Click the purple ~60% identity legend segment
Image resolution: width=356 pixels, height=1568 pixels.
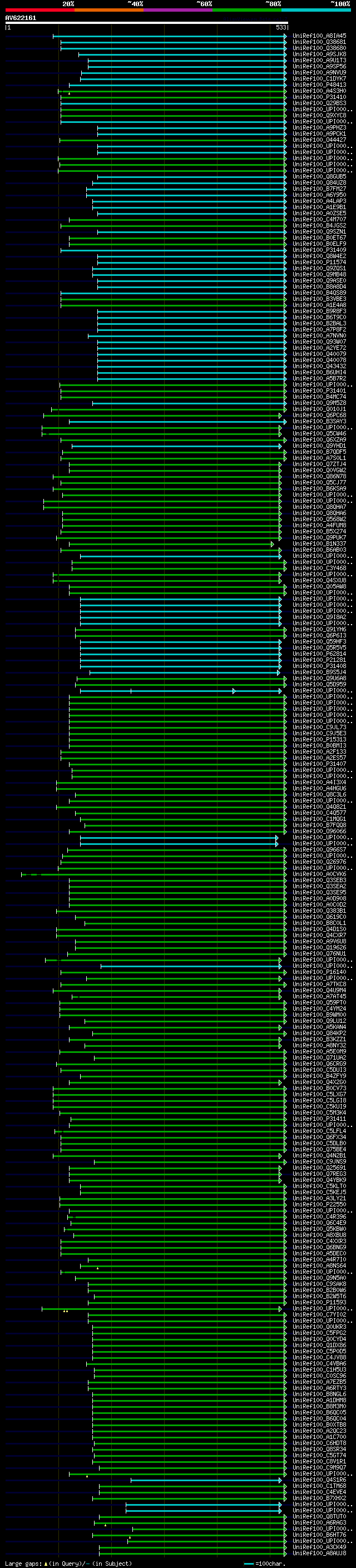pos(177,10)
